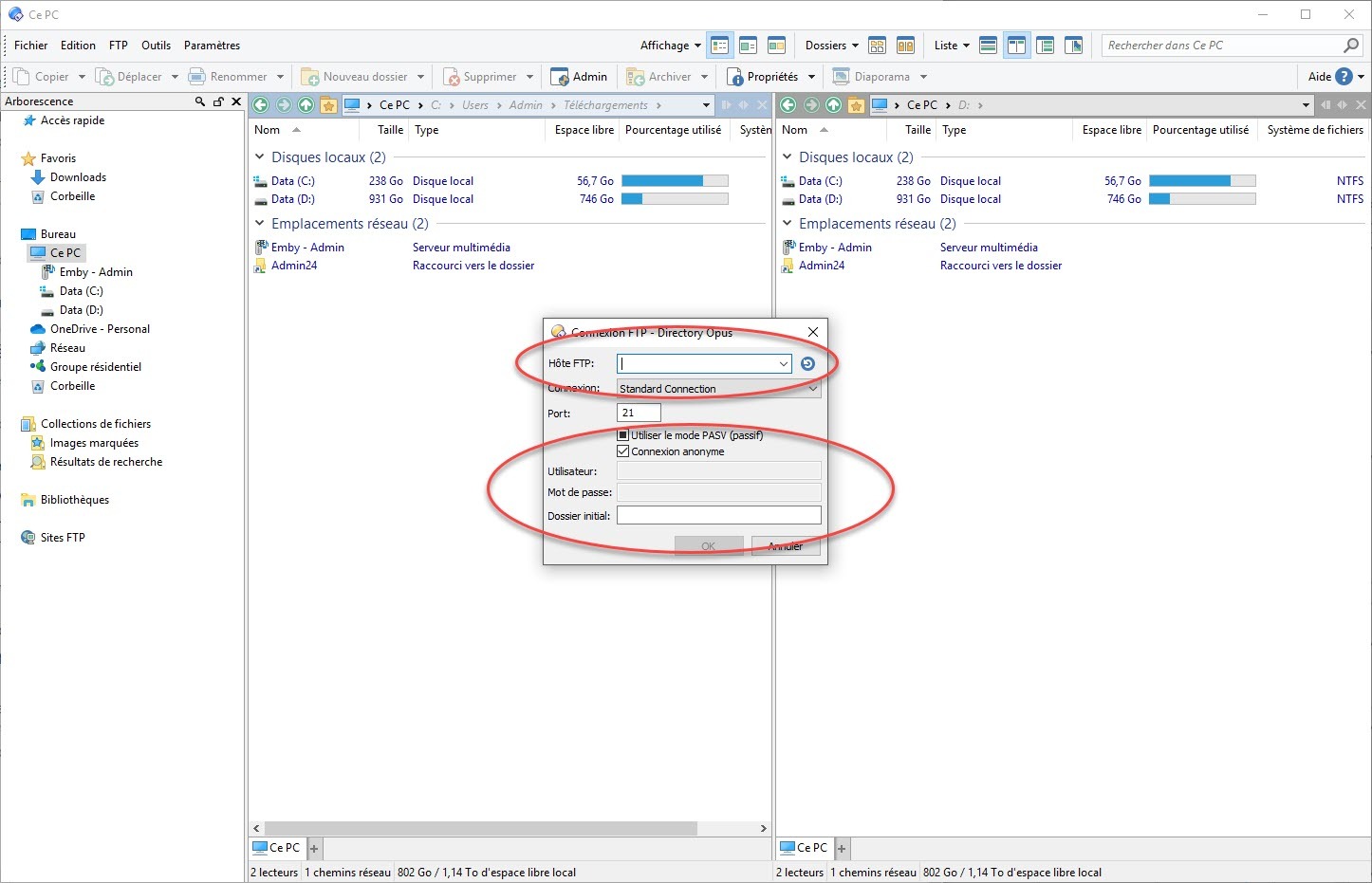1372x883 pixels.
Task: Go up one level in right pane
Action: pos(833,105)
